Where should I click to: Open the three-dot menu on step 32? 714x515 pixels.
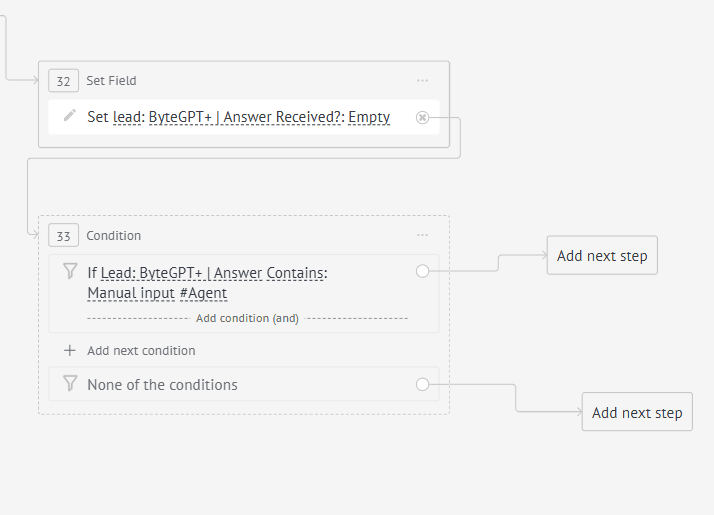click(x=422, y=81)
